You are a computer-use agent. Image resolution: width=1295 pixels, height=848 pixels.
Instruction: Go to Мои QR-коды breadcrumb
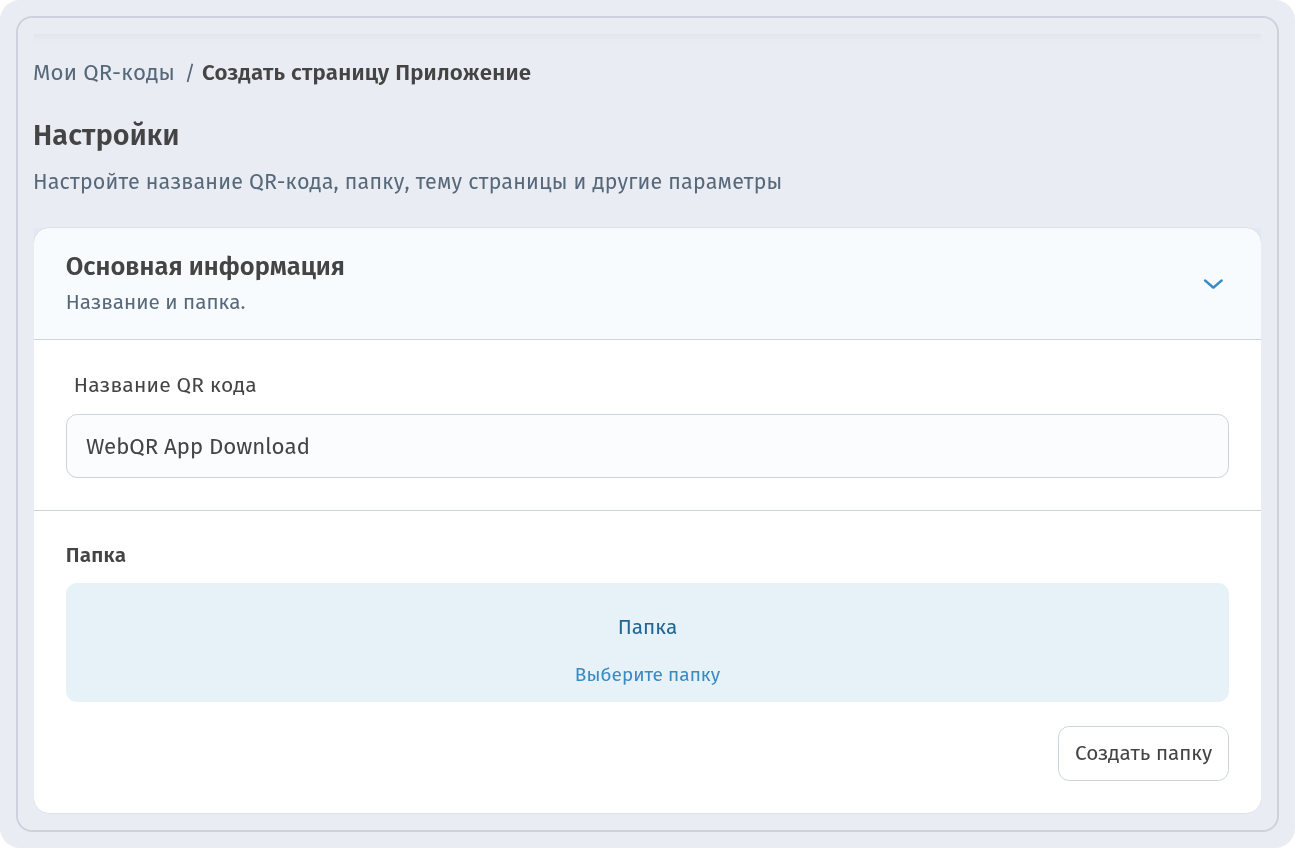104,73
